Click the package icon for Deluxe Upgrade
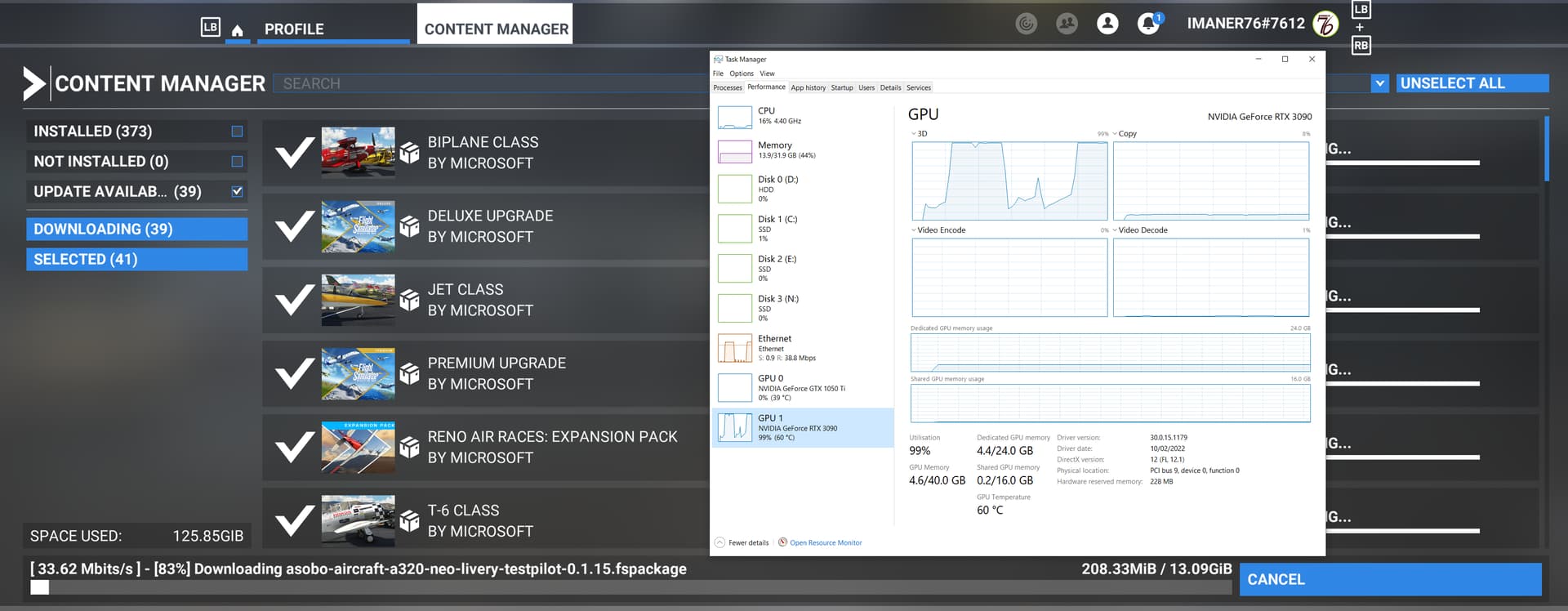This screenshot has width=1568, height=611. click(409, 226)
